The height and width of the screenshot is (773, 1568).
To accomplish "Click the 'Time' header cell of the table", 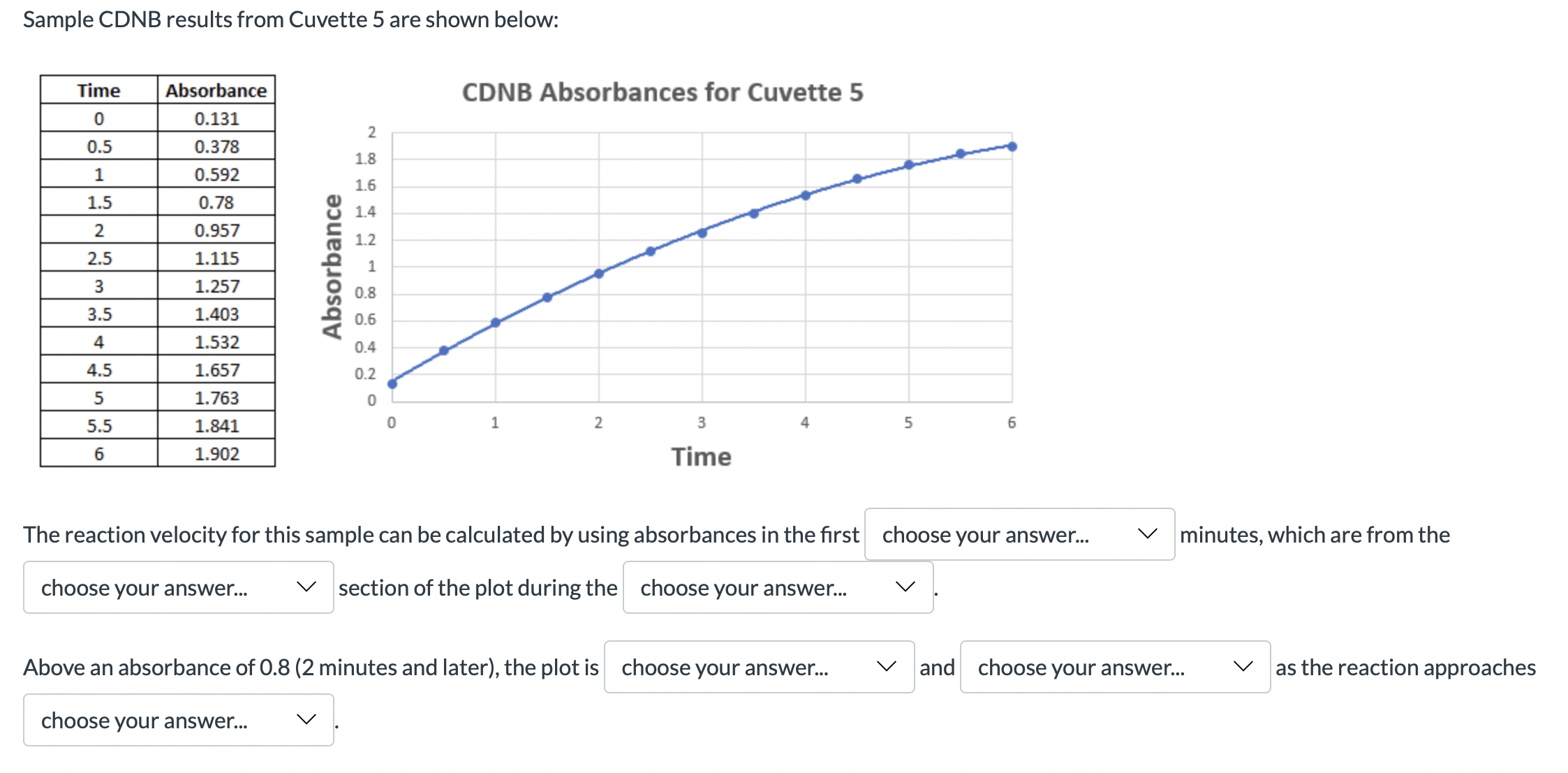I will pos(98,90).
